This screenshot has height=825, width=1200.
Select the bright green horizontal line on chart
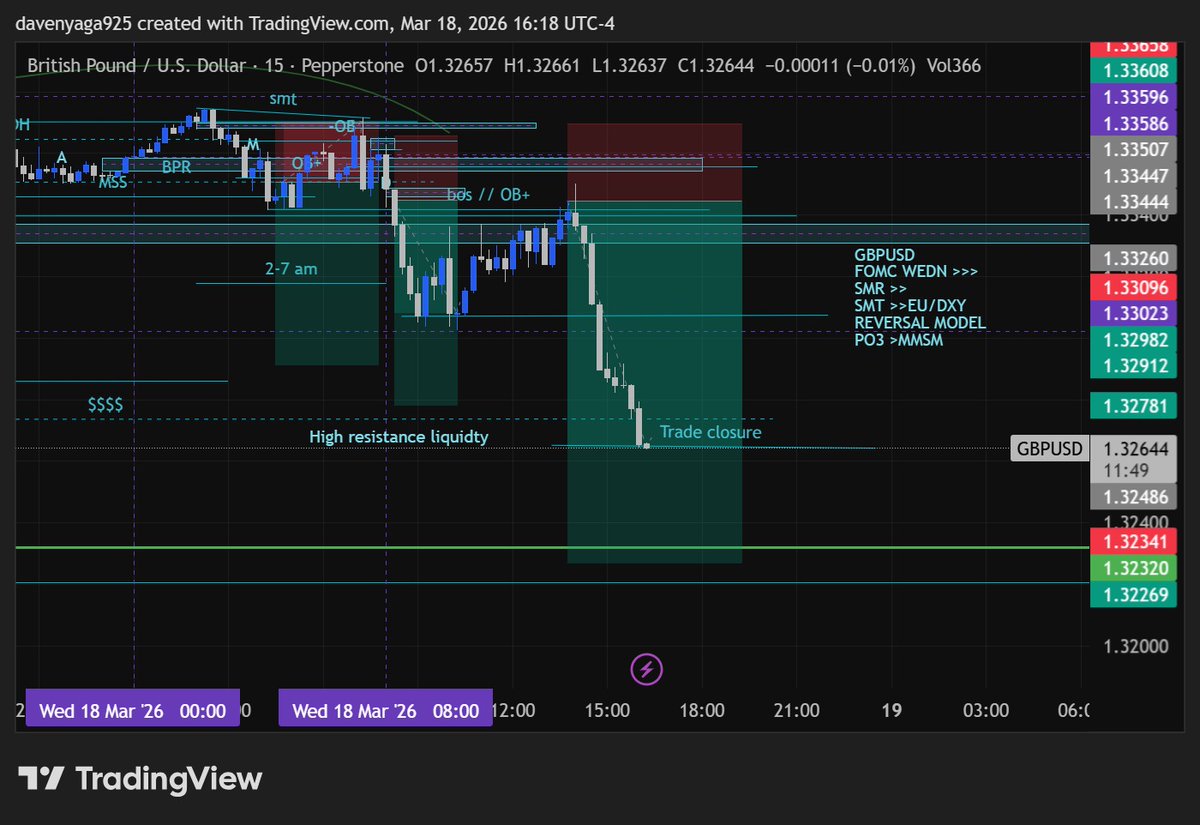click(552, 548)
